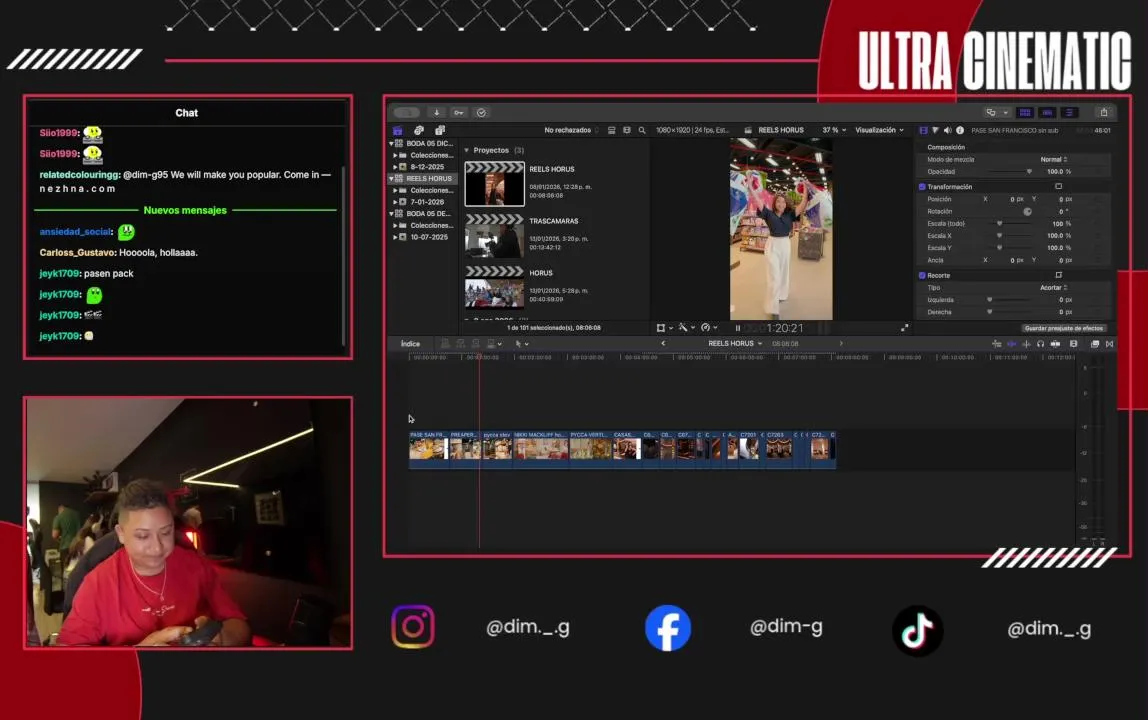1148x720 pixels.
Task: Show the onscreen Crop controls icon
Action: (1059, 275)
